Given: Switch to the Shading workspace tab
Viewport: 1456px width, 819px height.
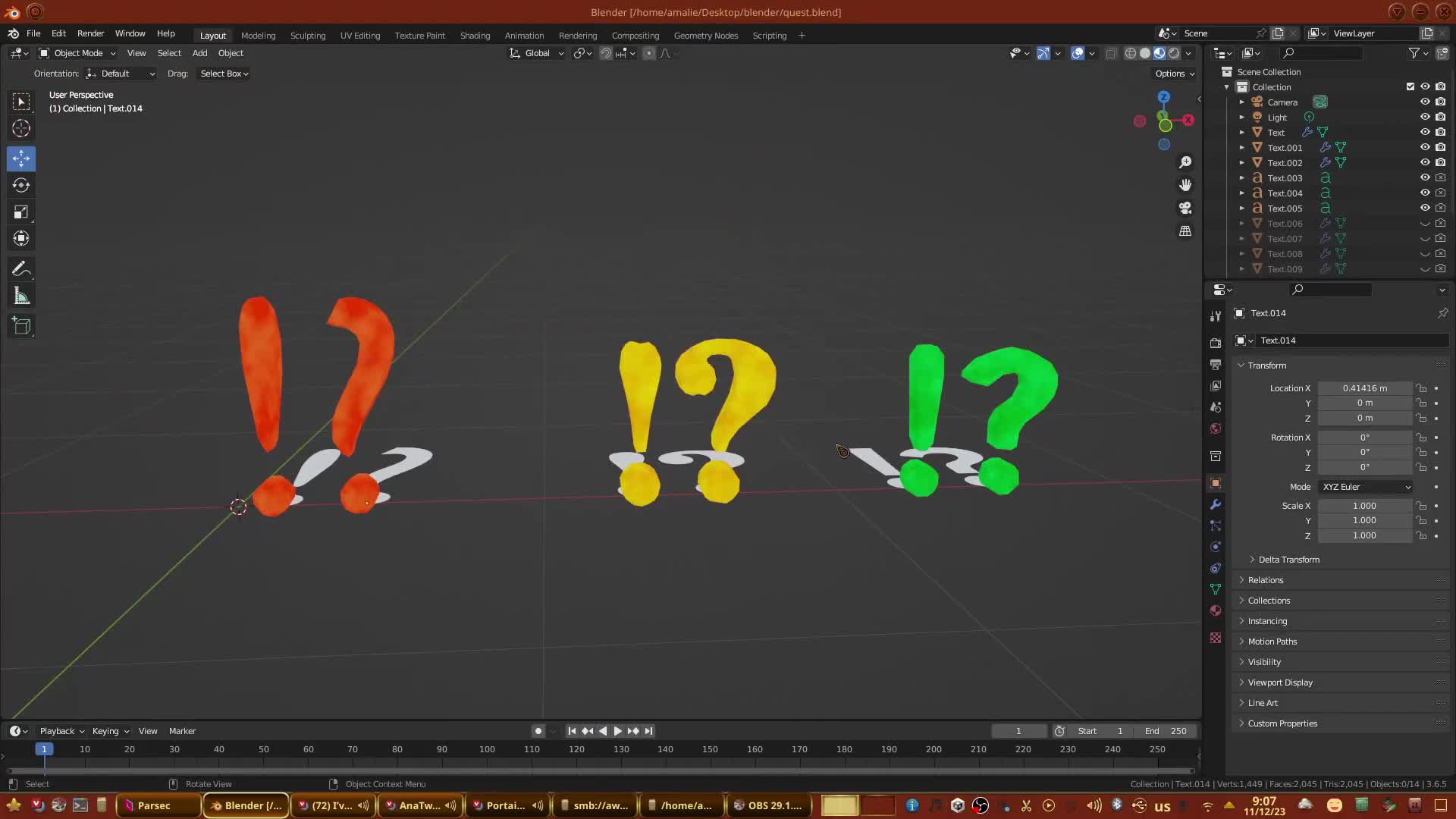Looking at the screenshot, I should pyautogui.click(x=475, y=36).
